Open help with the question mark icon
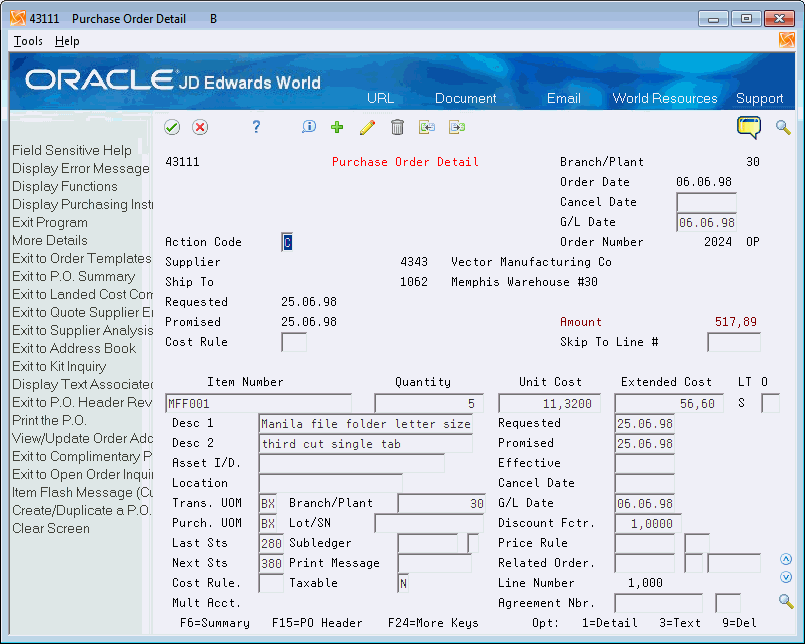 click(256, 127)
